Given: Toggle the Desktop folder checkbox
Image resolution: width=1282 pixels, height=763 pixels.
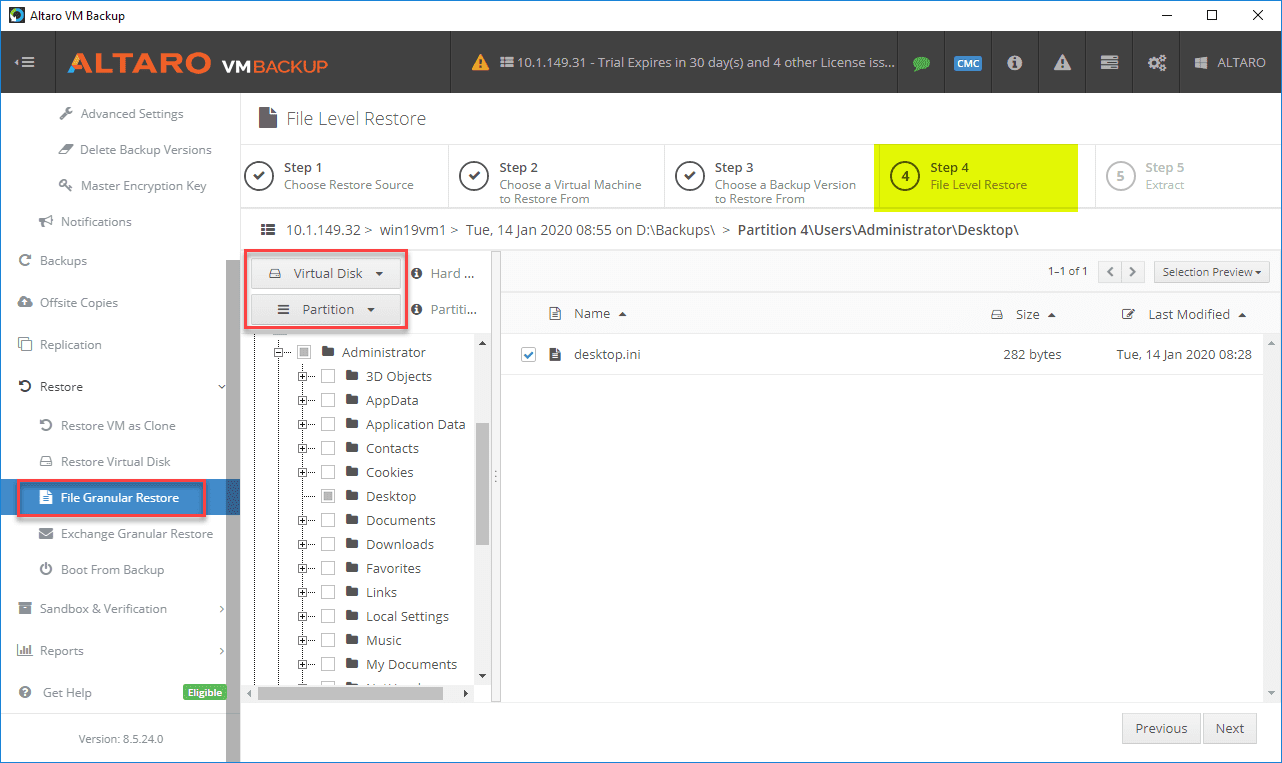Looking at the screenshot, I should click(x=328, y=496).
